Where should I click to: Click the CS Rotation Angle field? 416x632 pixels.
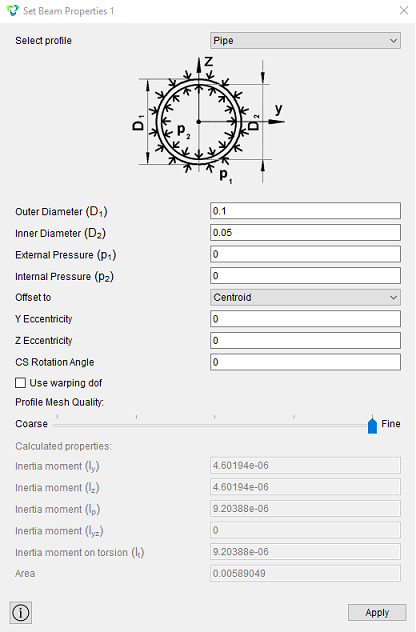[x=305, y=362]
